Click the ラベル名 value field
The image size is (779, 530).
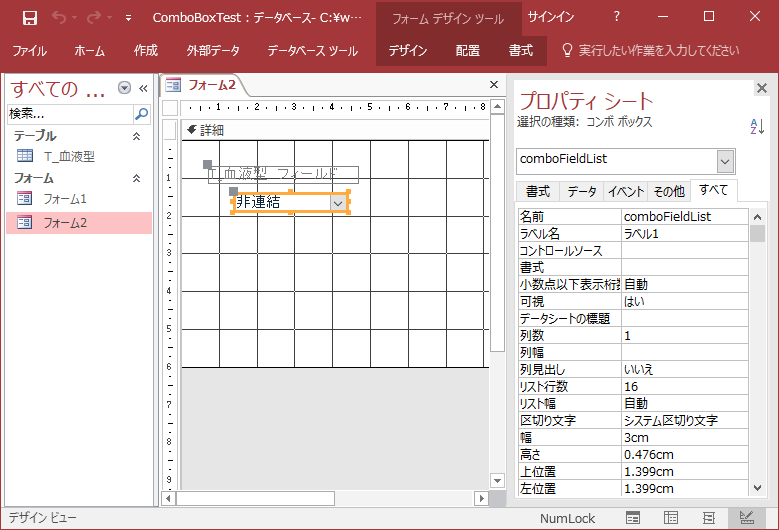pos(685,233)
